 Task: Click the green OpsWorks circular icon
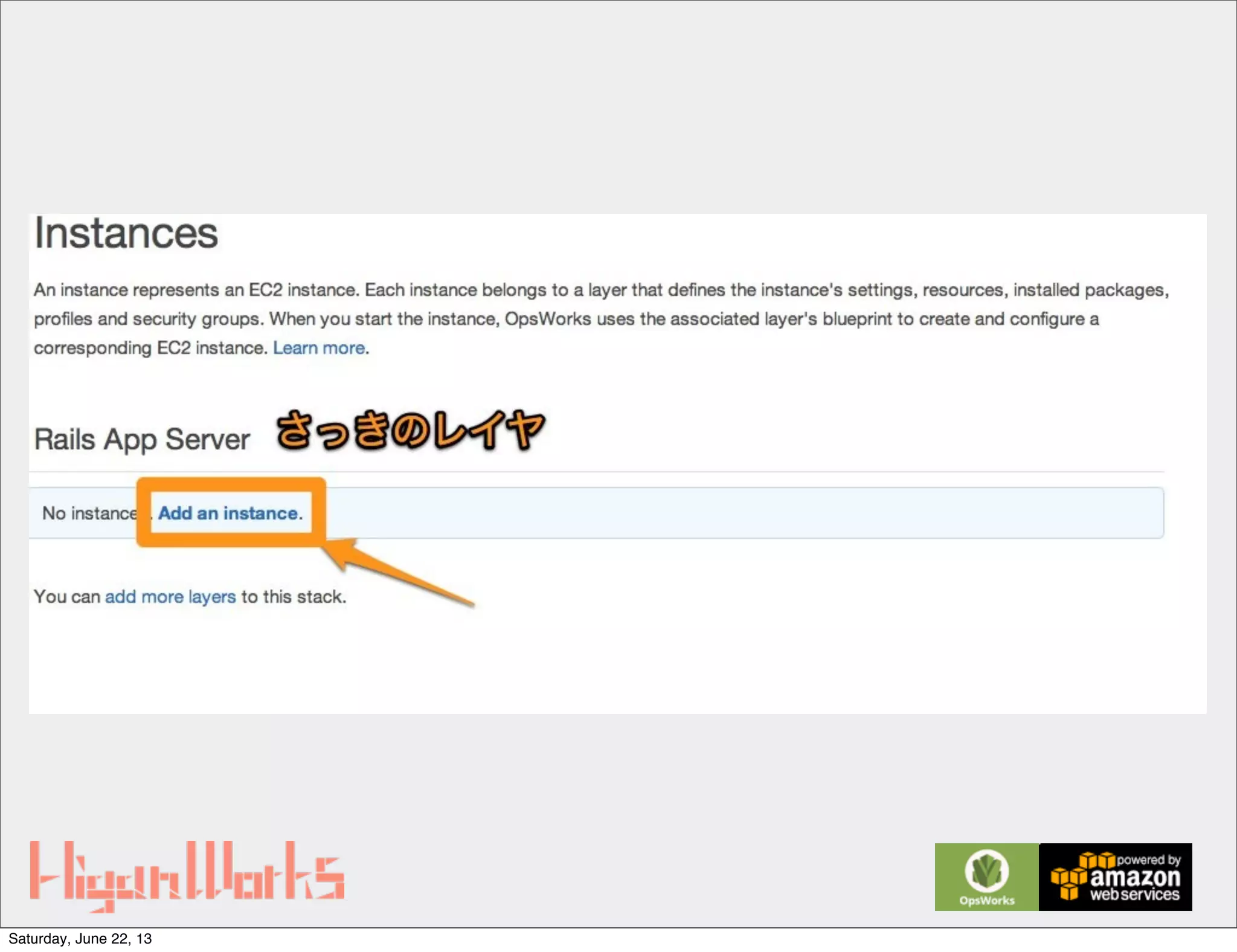(x=986, y=870)
